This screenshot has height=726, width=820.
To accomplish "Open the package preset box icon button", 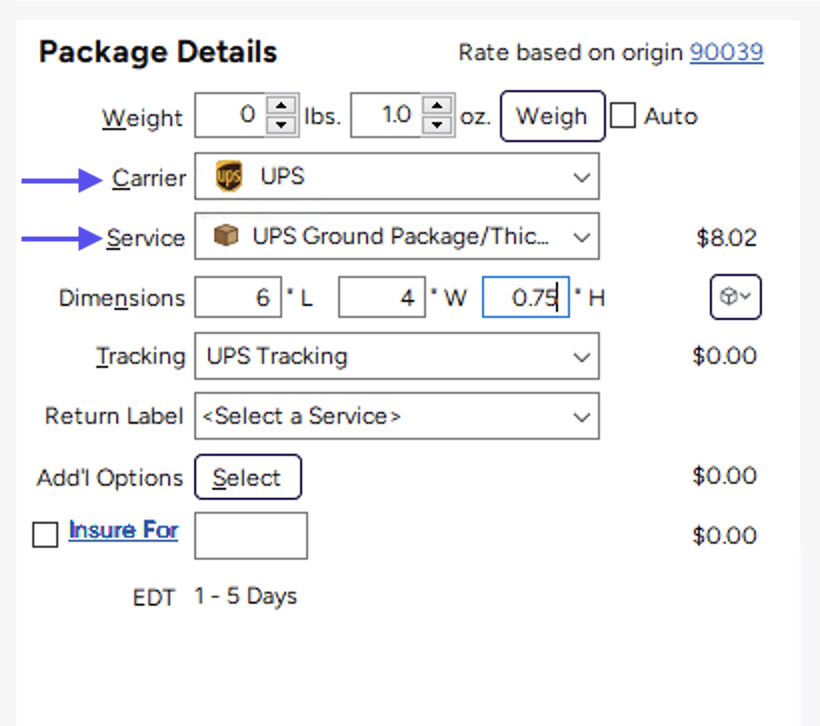I will pyautogui.click(x=735, y=297).
